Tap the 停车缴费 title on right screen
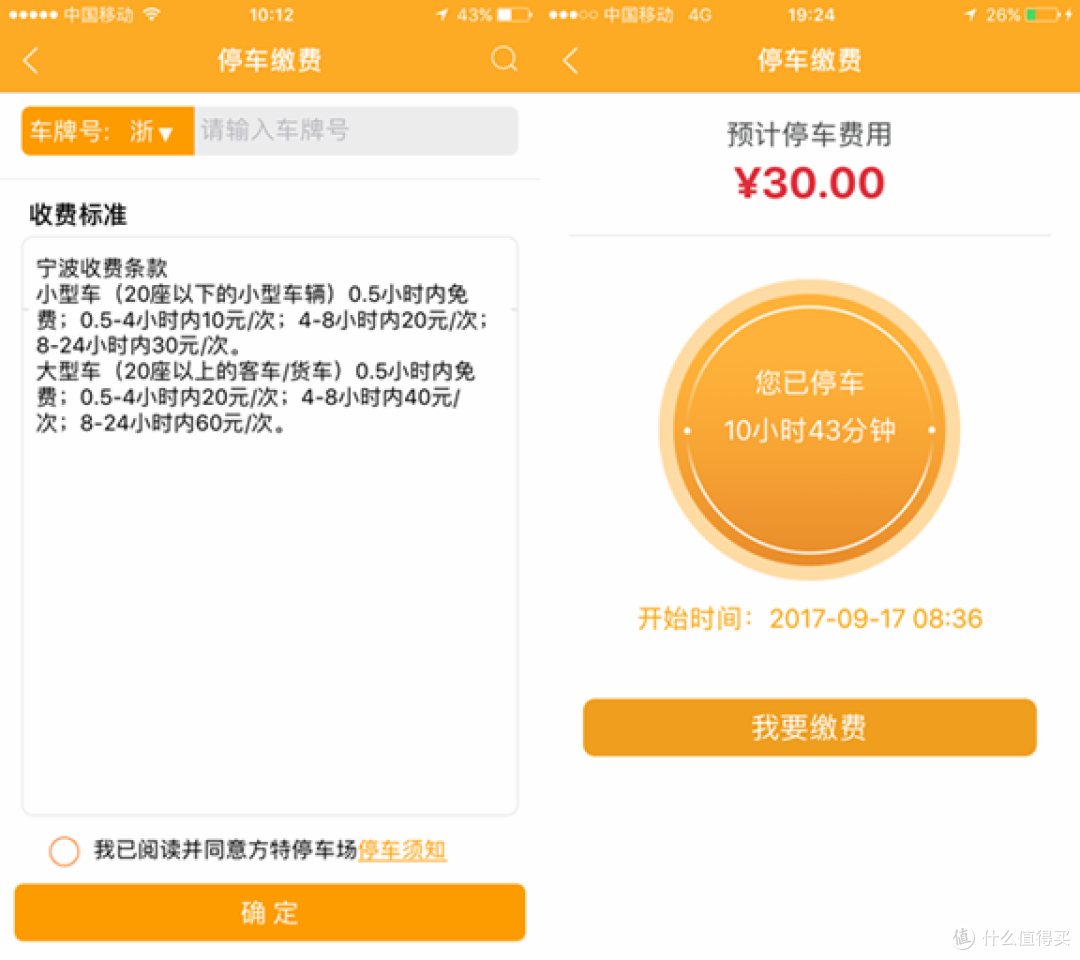 (x=809, y=60)
